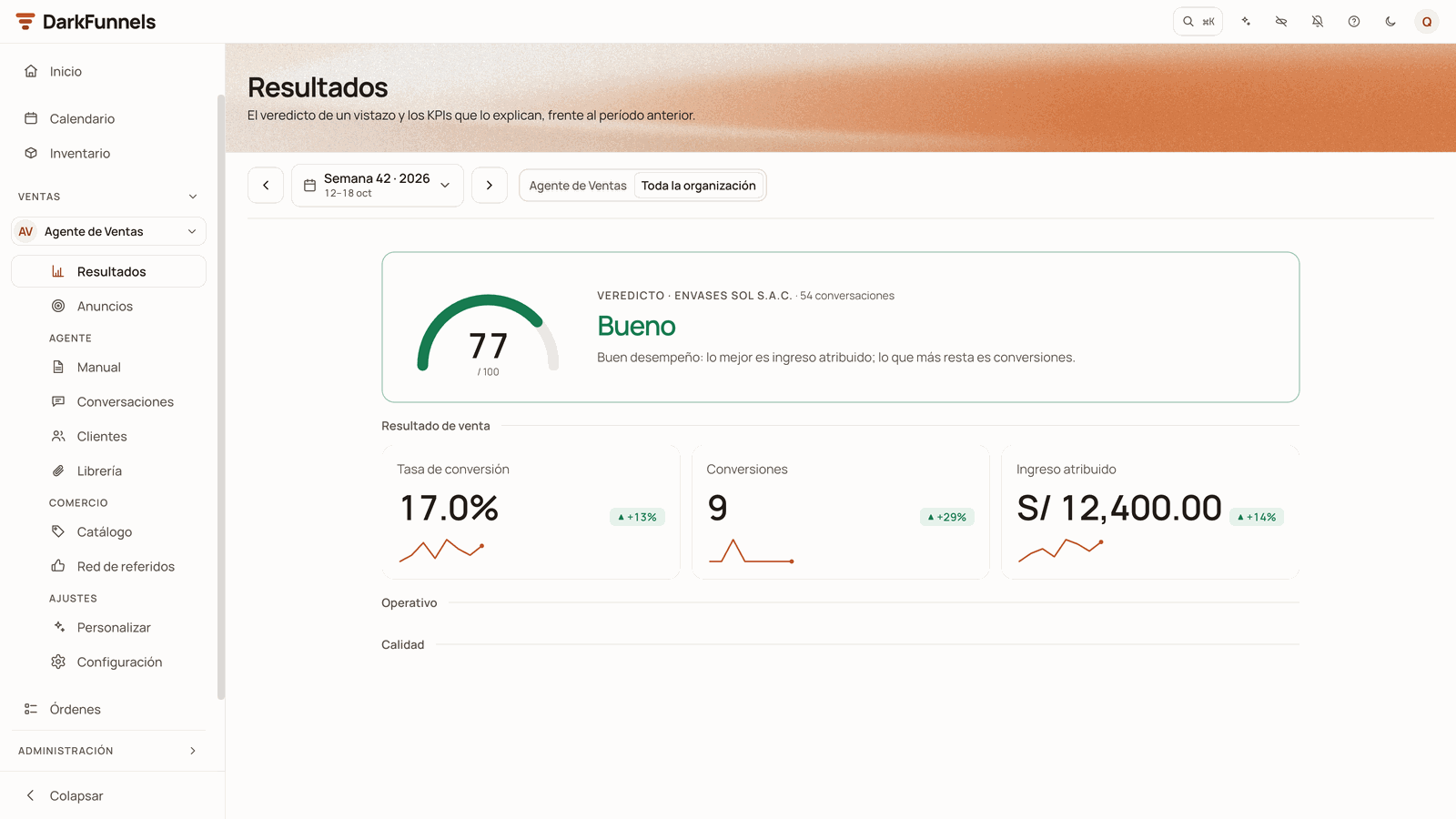Open the Agente de Ventas sidebar dropdown

(x=108, y=231)
